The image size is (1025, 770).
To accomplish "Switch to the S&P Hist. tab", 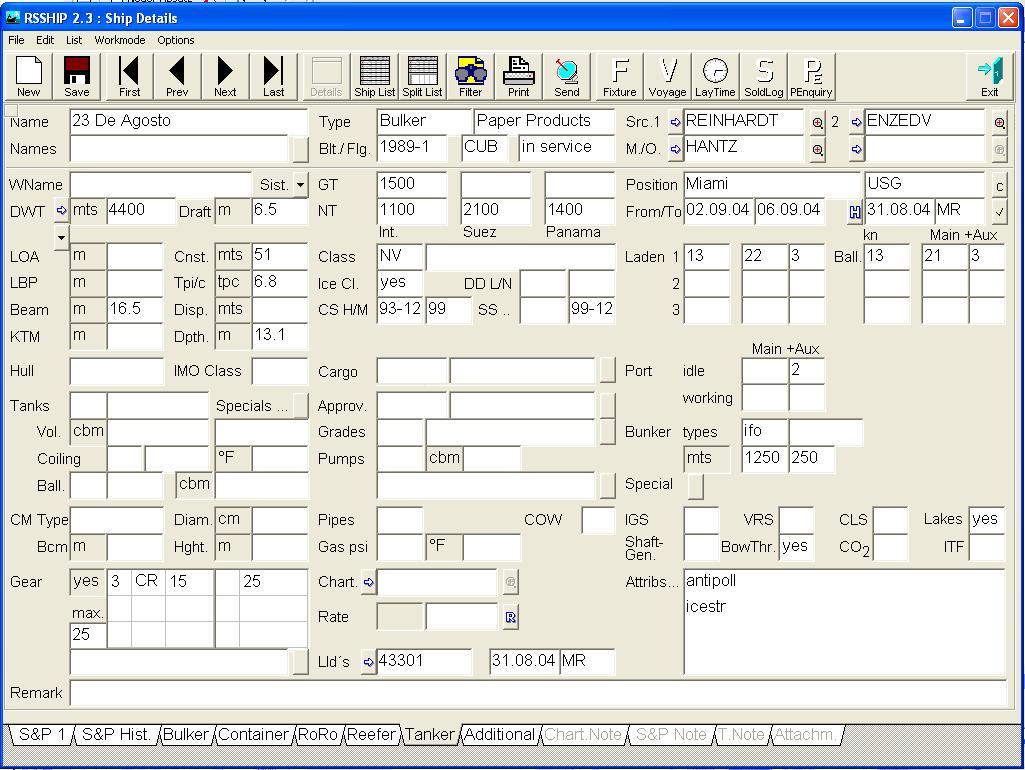I will pyautogui.click(x=116, y=735).
